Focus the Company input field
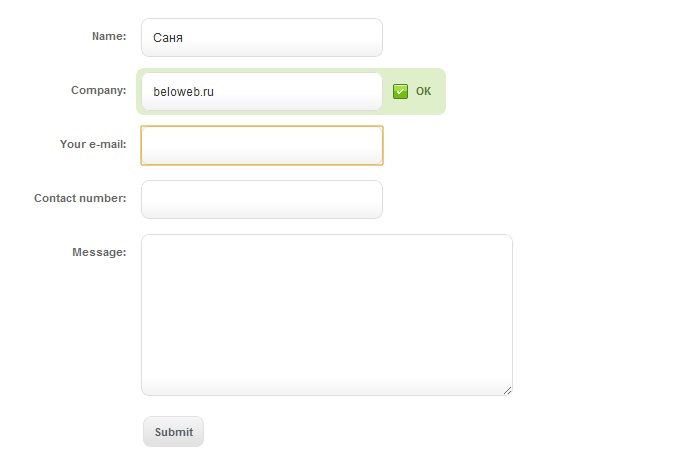680x460 pixels. pyautogui.click(x=300, y=91)
